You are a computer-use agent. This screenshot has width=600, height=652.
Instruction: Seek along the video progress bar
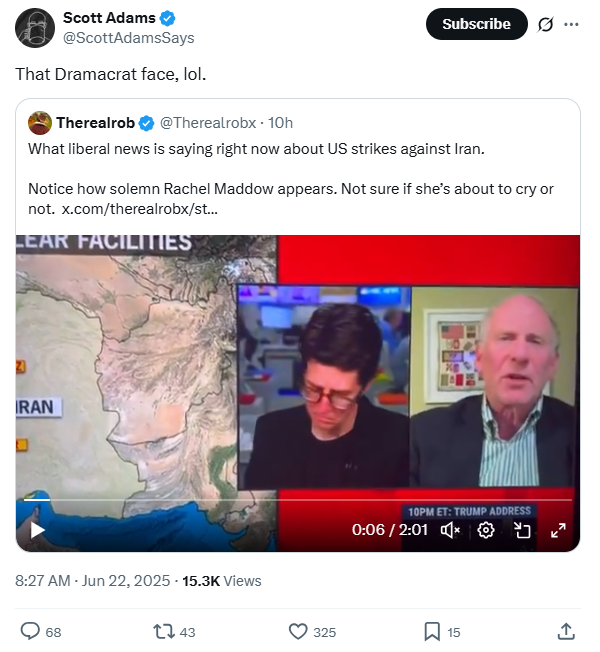pyautogui.click(x=298, y=499)
